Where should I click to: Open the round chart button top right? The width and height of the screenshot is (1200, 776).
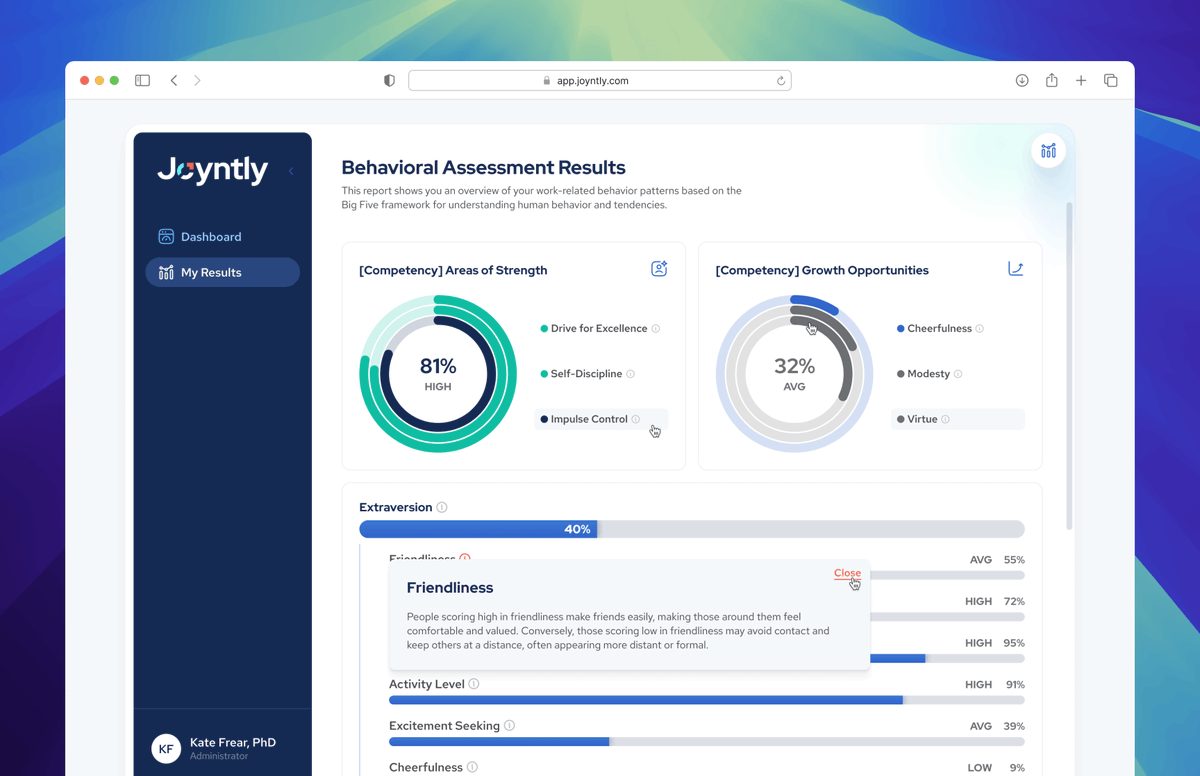click(x=1048, y=151)
